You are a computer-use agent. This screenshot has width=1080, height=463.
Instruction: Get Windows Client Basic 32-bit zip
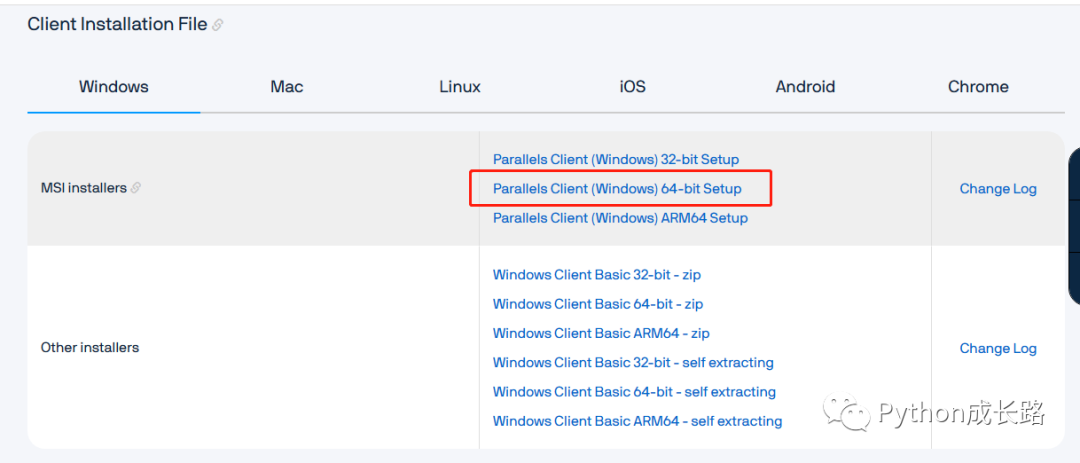click(597, 275)
